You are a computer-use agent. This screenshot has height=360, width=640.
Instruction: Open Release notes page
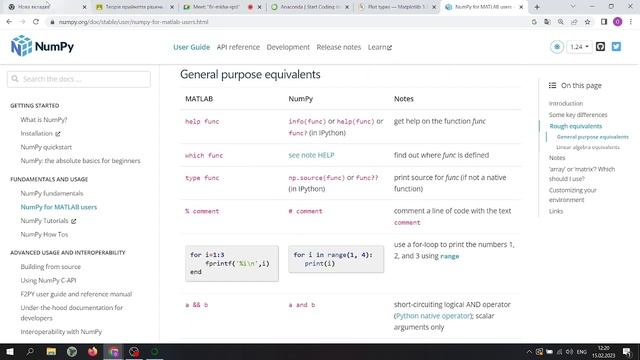pyautogui.click(x=338, y=47)
